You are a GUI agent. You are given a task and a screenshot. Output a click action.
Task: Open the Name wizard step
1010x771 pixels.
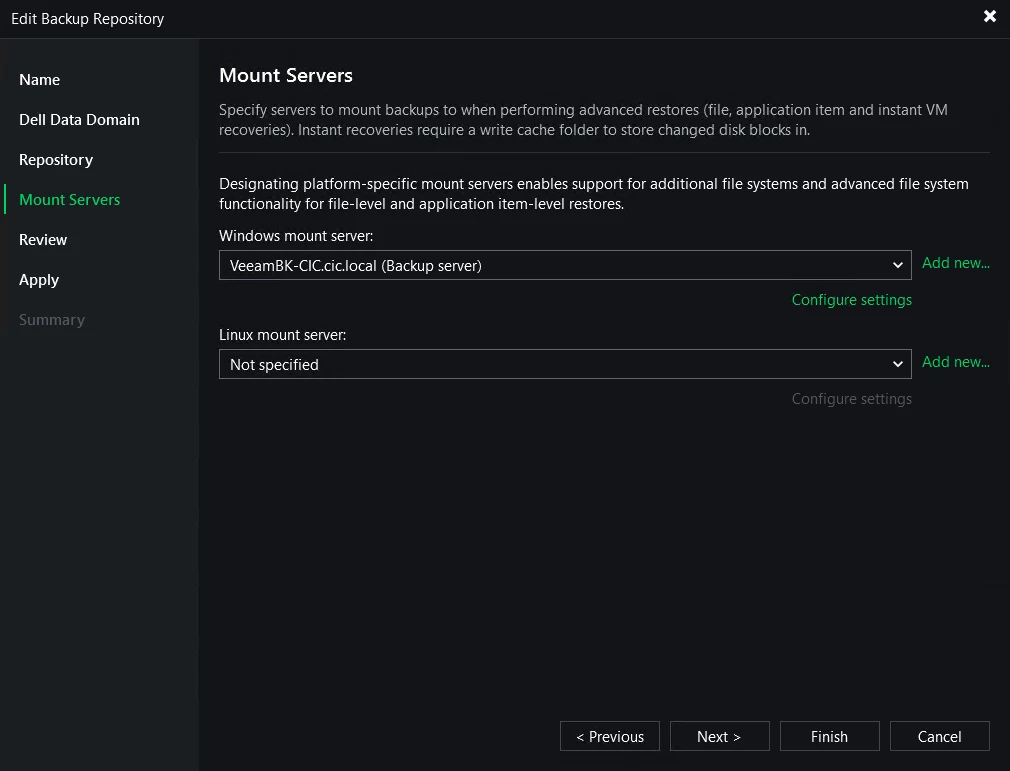pos(40,80)
